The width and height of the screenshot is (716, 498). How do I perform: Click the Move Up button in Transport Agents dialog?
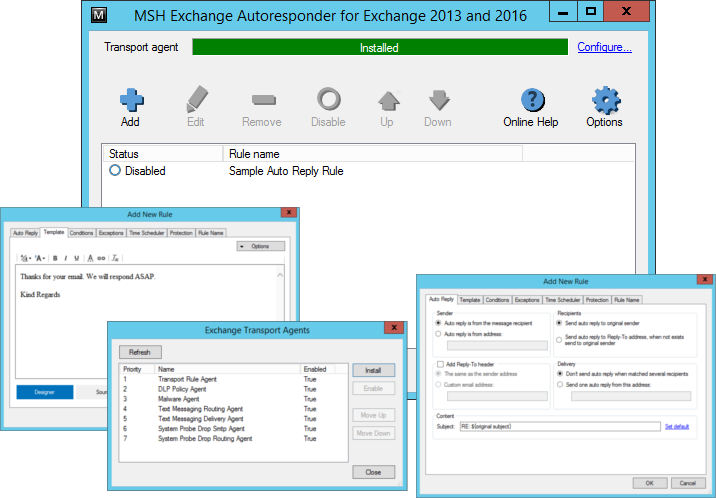coord(374,415)
